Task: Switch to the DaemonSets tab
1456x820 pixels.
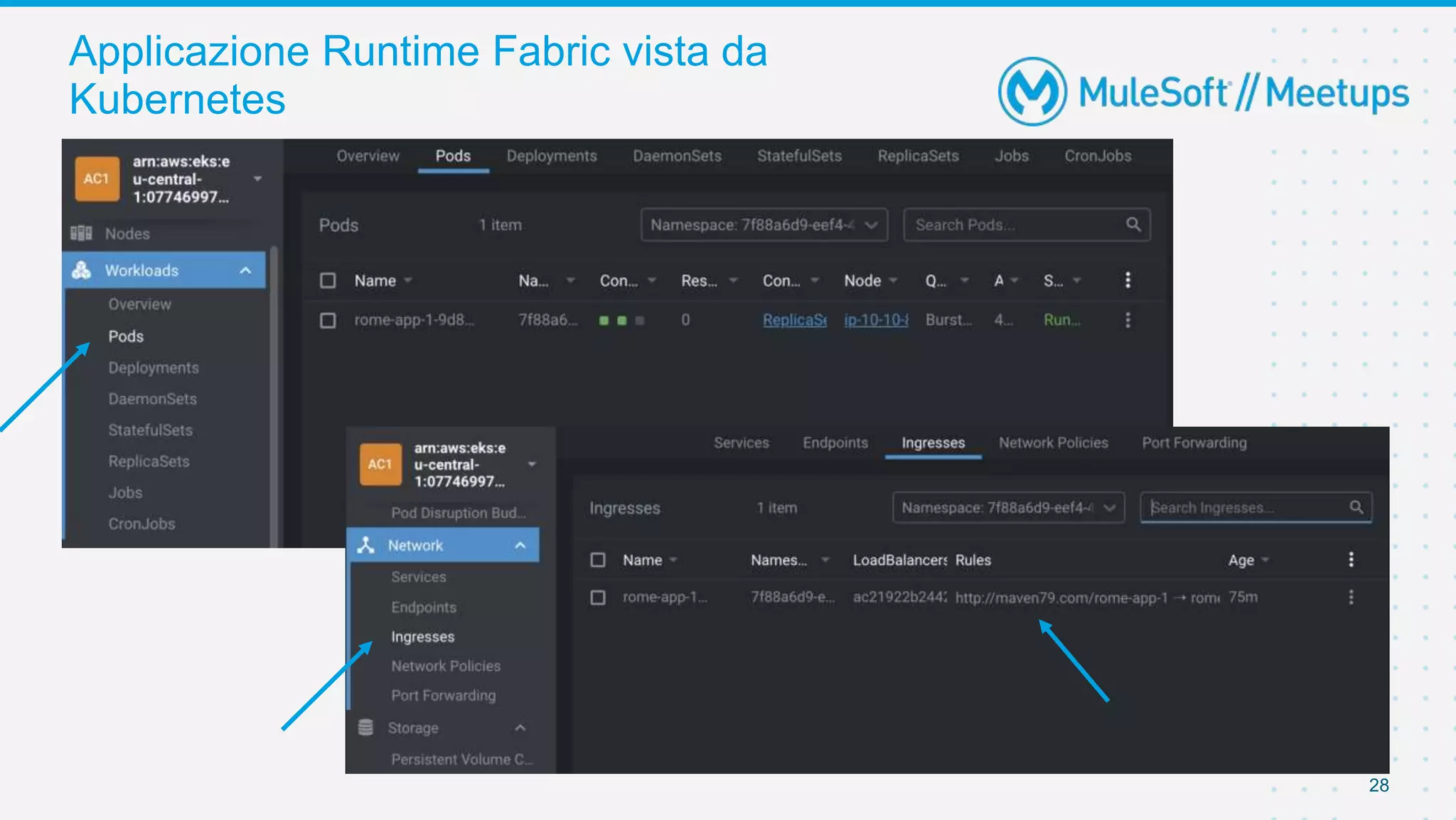Action: (678, 156)
